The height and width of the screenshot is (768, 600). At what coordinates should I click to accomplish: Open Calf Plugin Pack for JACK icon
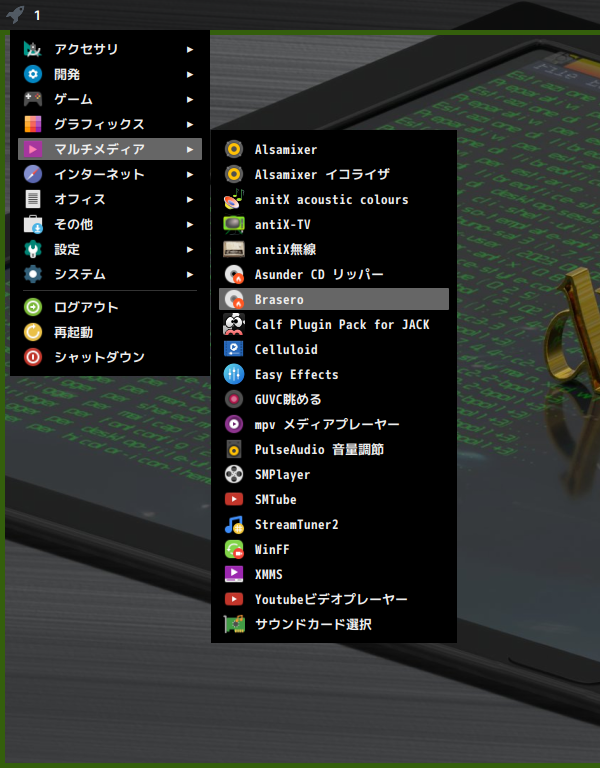[234, 324]
